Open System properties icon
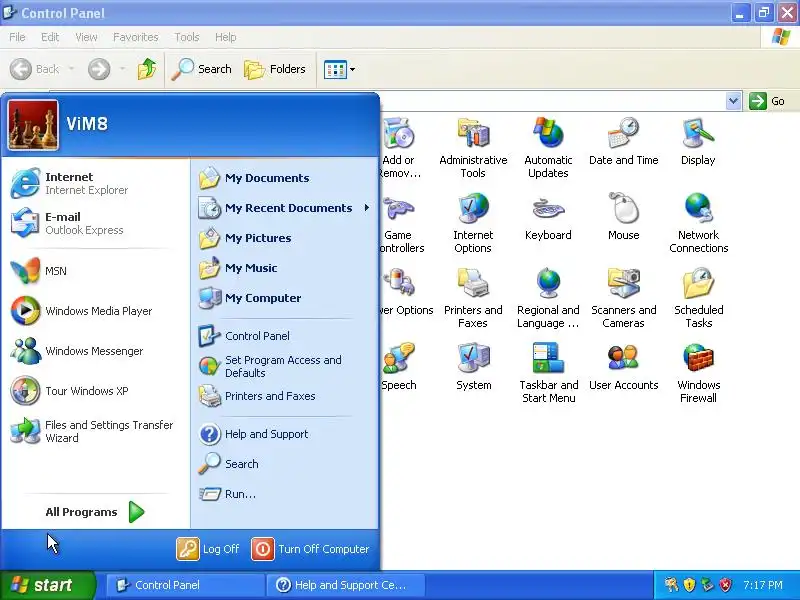 (x=473, y=367)
